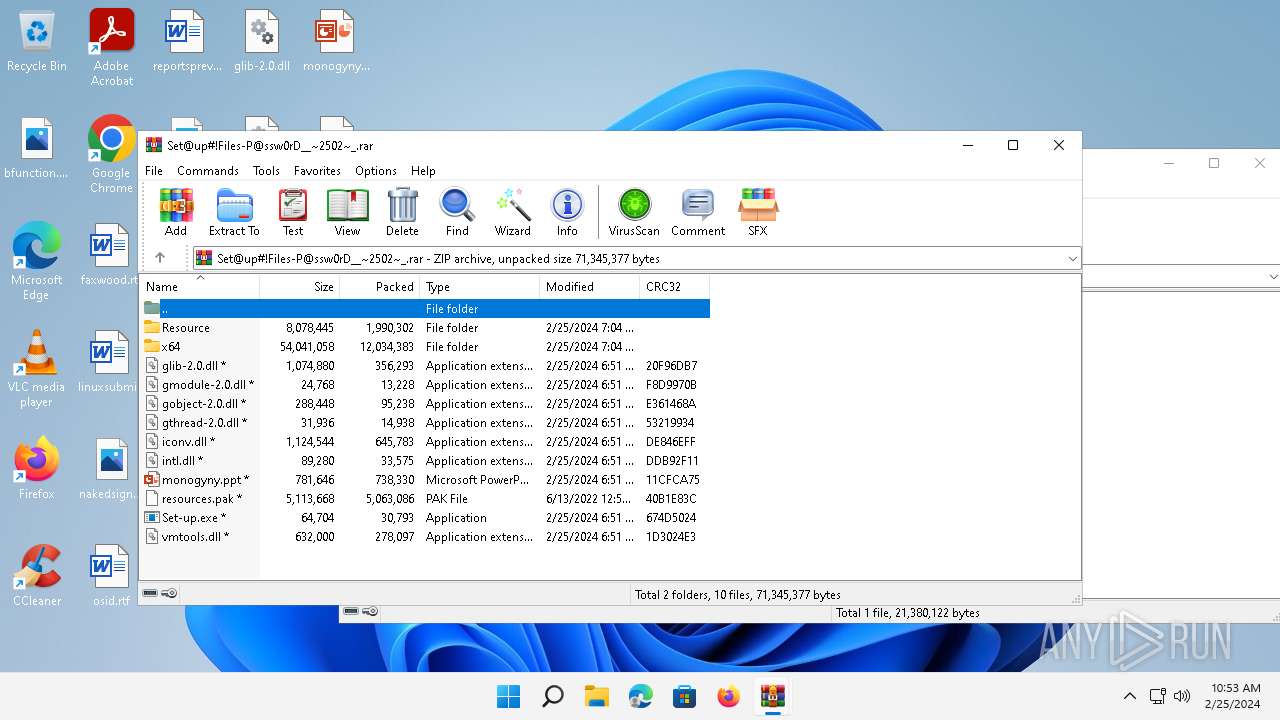Open Microsoft Store from the taskbar
This screenshot has width=1280, height=720.
(x=685, y=696)
